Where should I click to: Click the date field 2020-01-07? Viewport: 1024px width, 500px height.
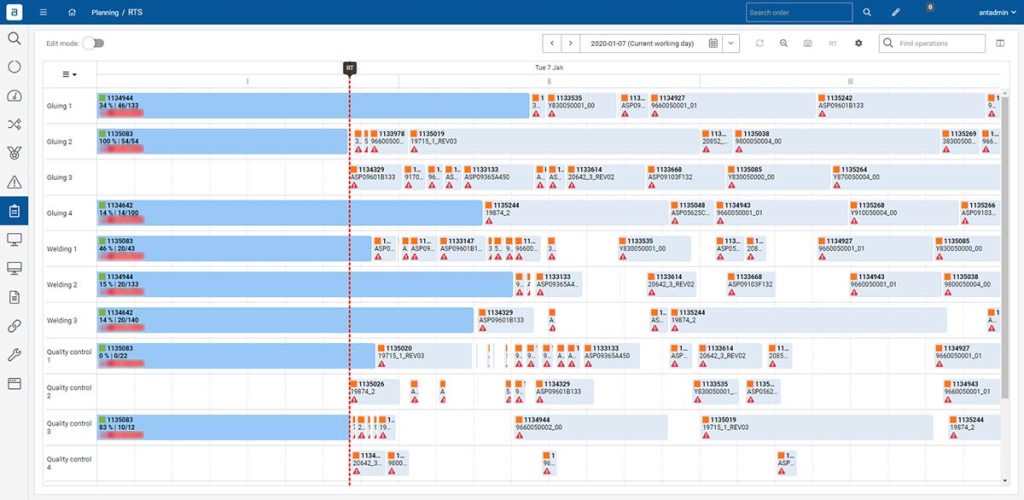(644, 43)
